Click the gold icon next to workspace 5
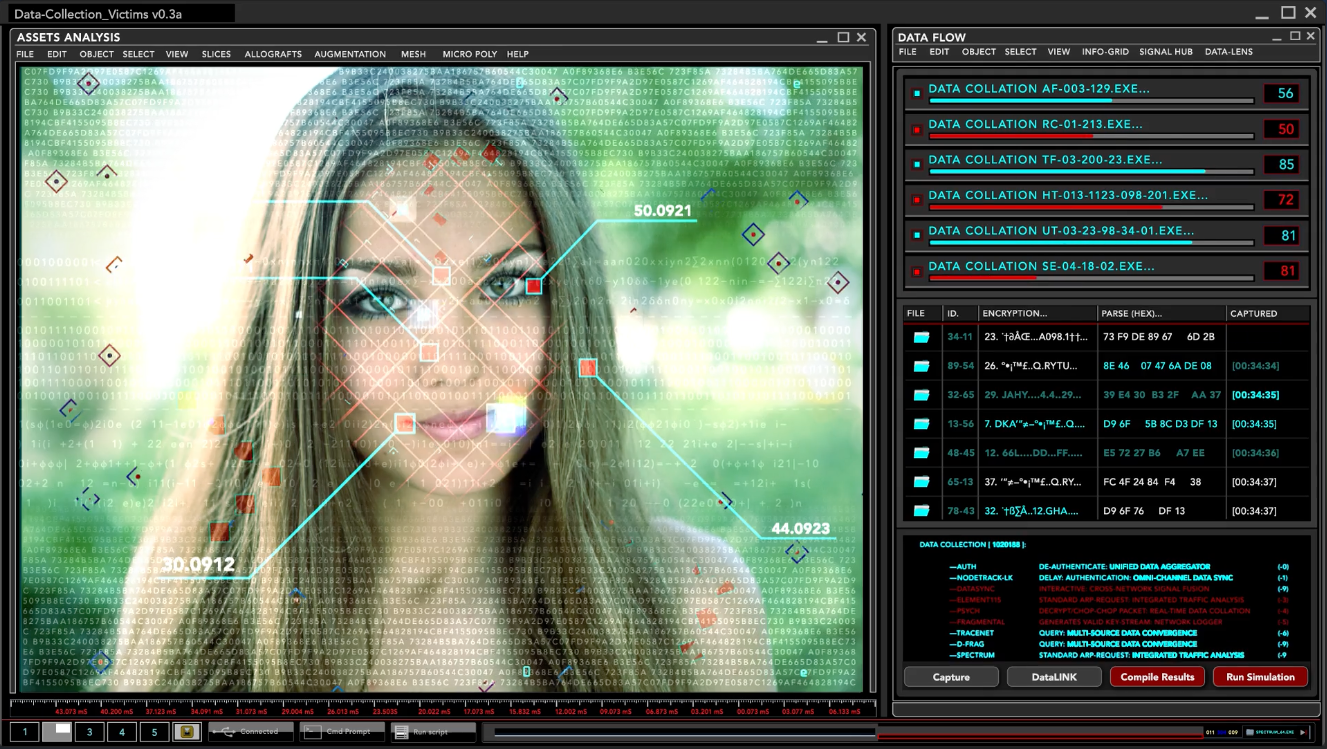The width and height of the screenshot is (1327, 749). 186,732
